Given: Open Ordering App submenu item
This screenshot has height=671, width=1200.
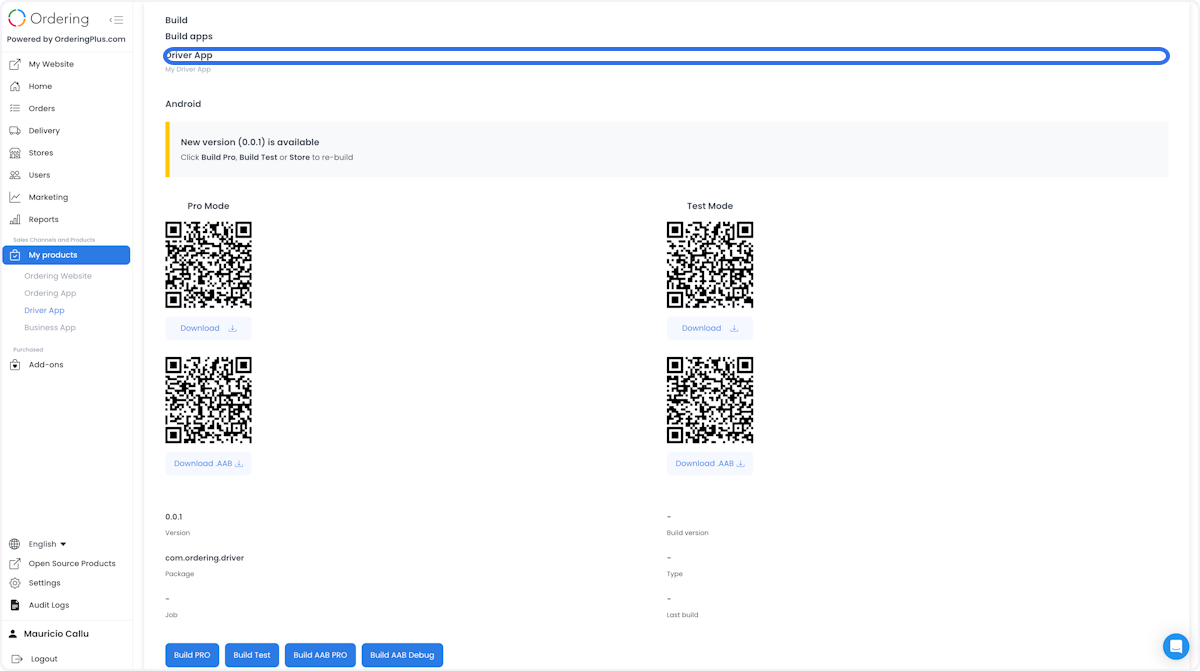Looking at the screenshot, I should [x=50, y=293].
